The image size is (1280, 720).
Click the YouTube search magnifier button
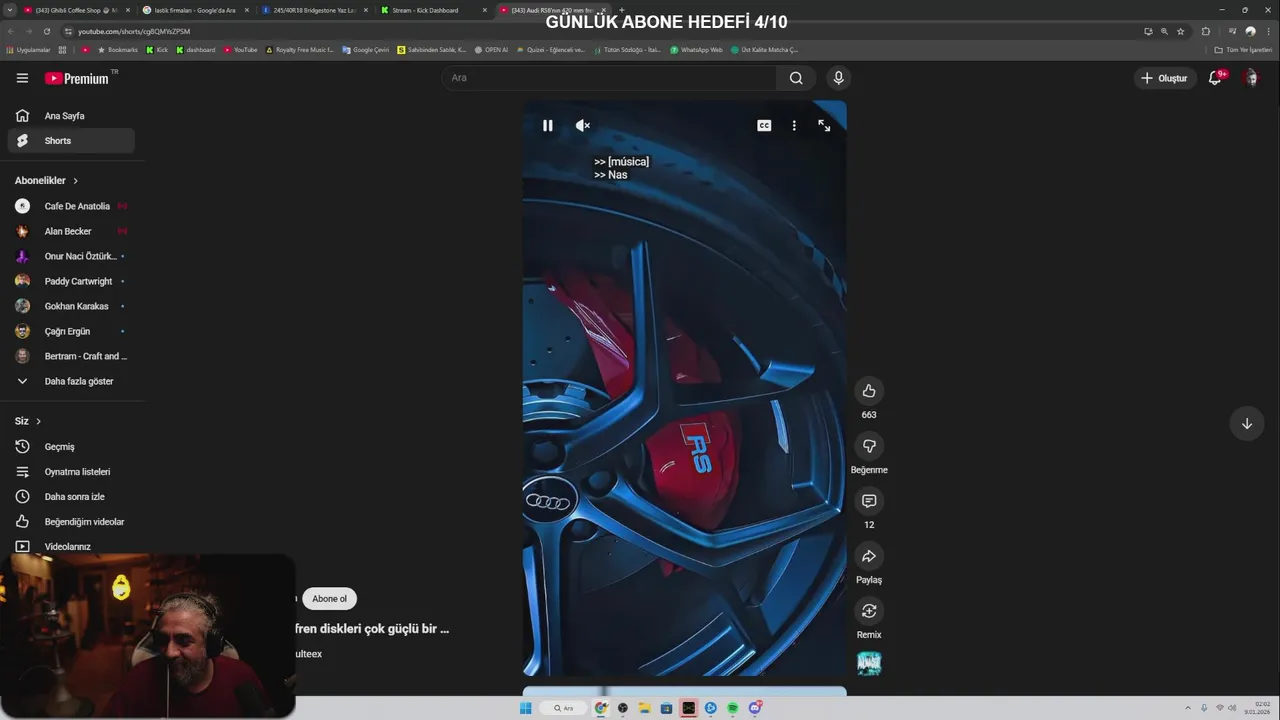[796, 78]
